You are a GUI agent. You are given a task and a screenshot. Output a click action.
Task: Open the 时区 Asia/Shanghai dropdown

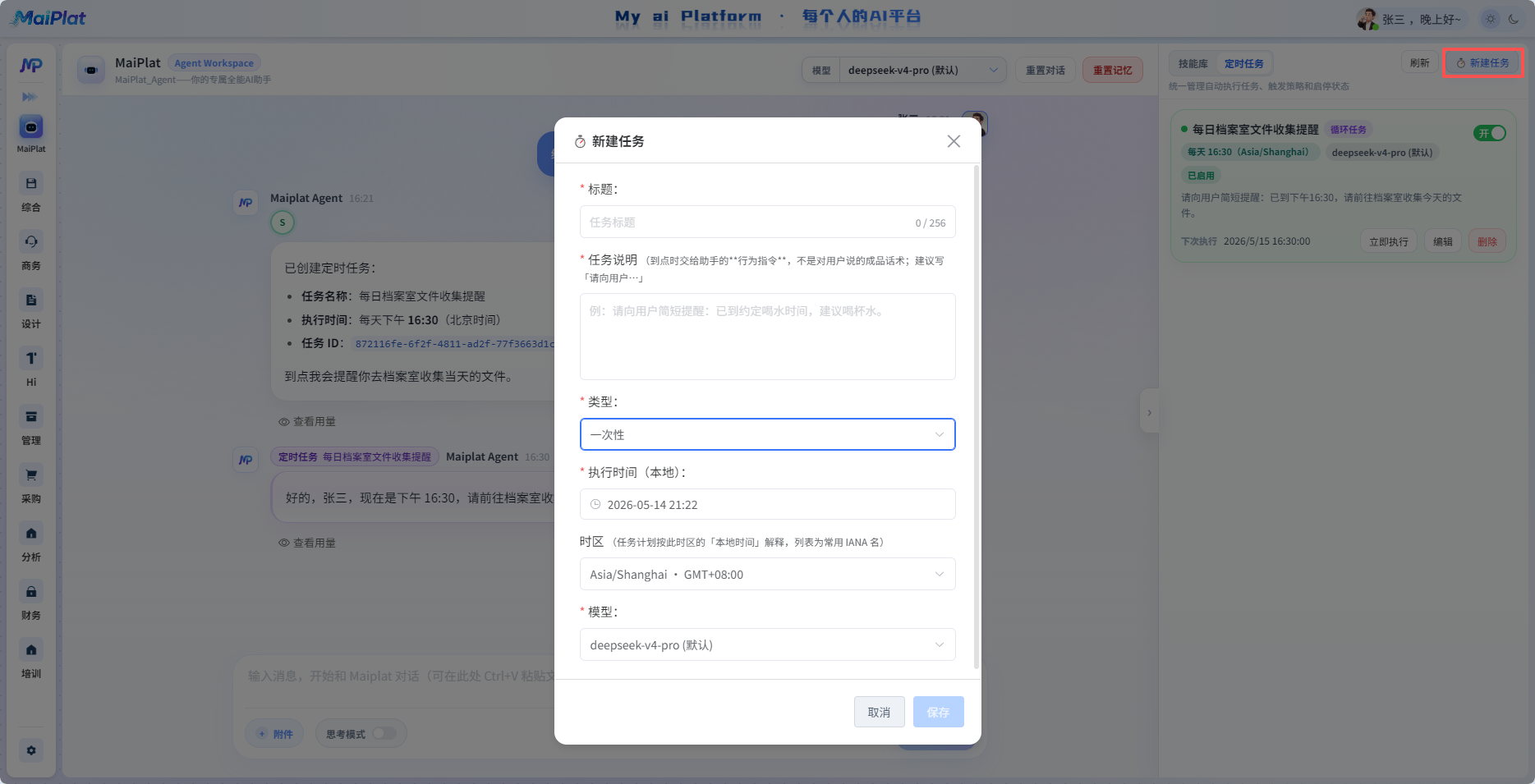pos(767,574)
